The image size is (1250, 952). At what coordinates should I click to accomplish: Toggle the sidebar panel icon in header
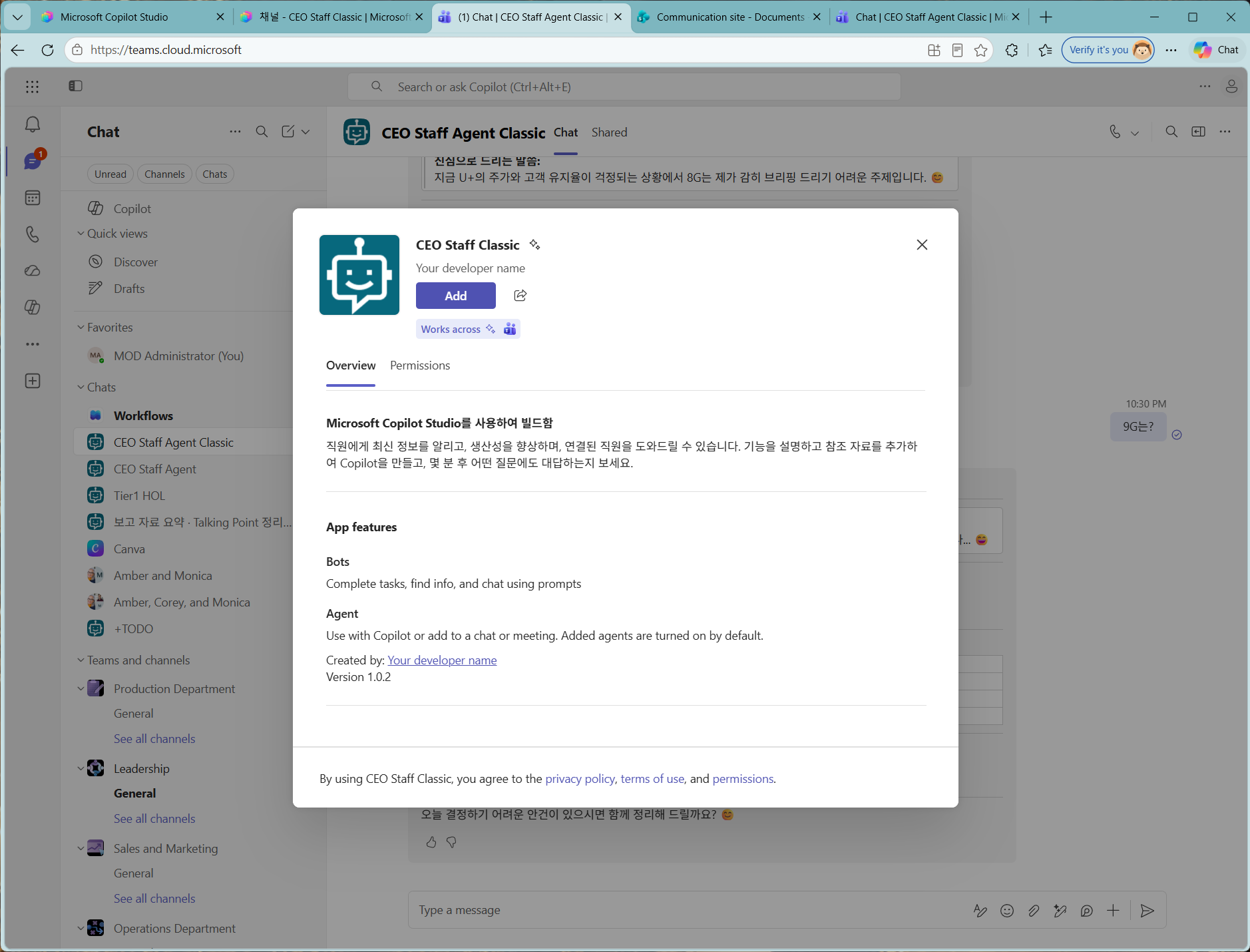(75, 86)
